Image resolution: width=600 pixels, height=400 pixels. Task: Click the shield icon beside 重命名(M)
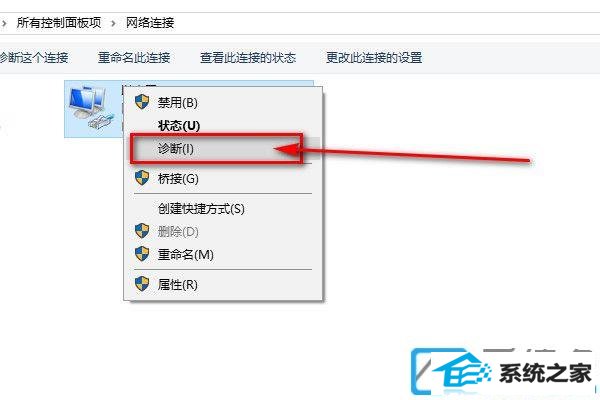click(x=142, y=254)
